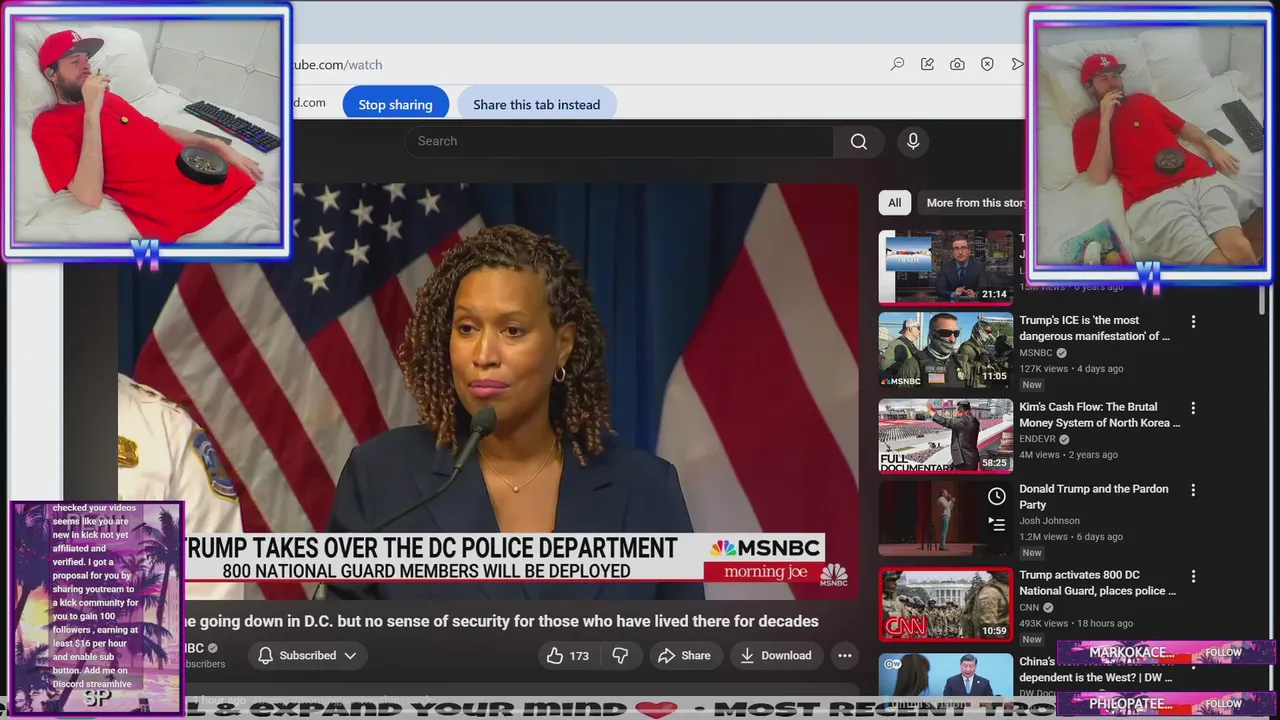Open options for Trump activates 800 DC video
This screenshot has width=1280, height=720.
1193,577
